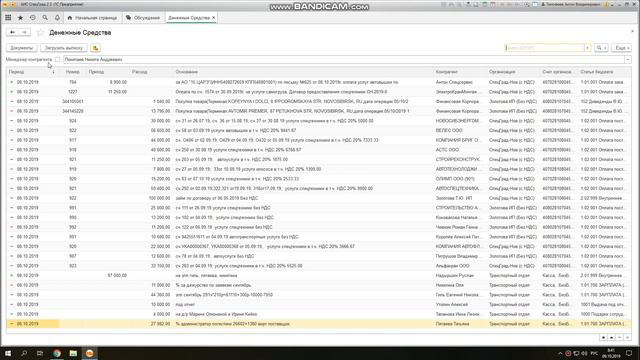This screenshot has height=360, width=640.
Task: Click the 100 000,00 expense cell
Action: point(151,198)
